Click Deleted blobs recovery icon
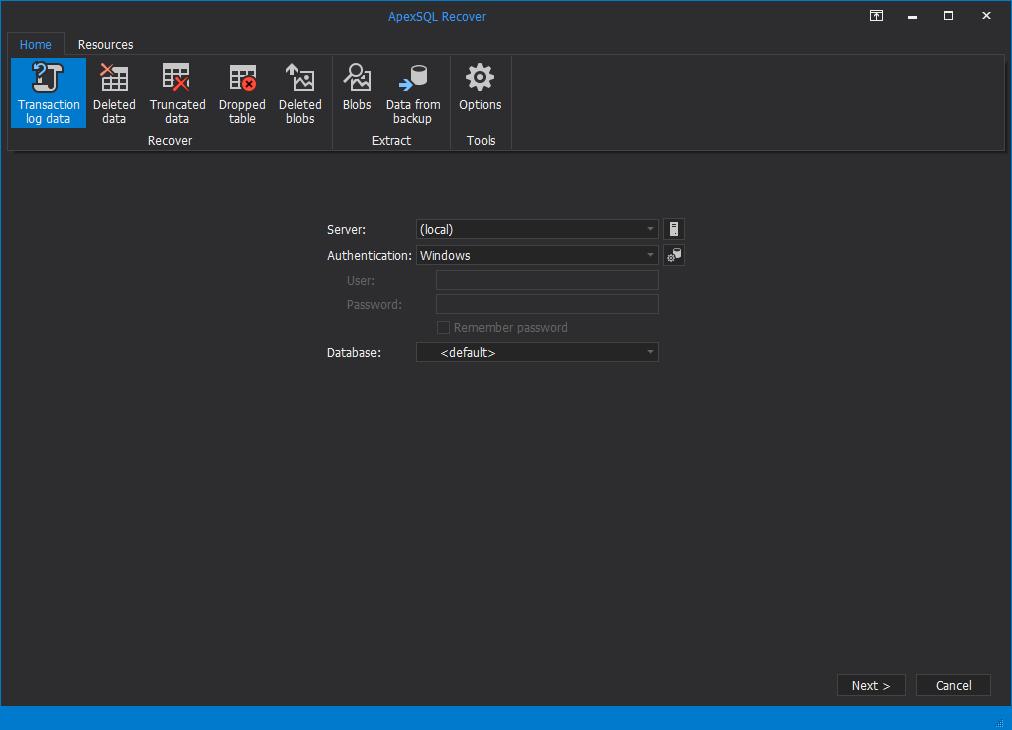1012x730 pixels. (x=300, y=93)
